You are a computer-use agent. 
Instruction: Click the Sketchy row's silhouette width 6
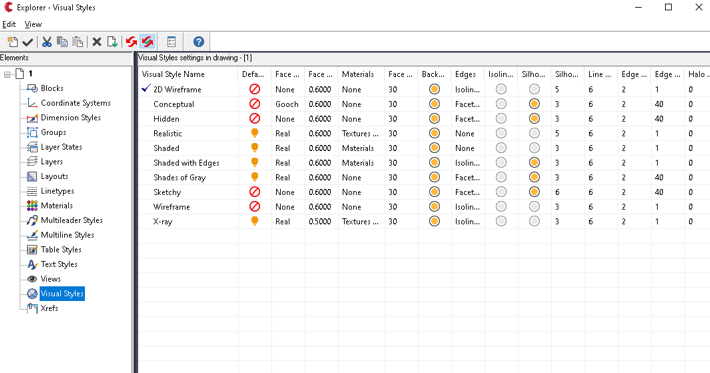tap(557, 192)
